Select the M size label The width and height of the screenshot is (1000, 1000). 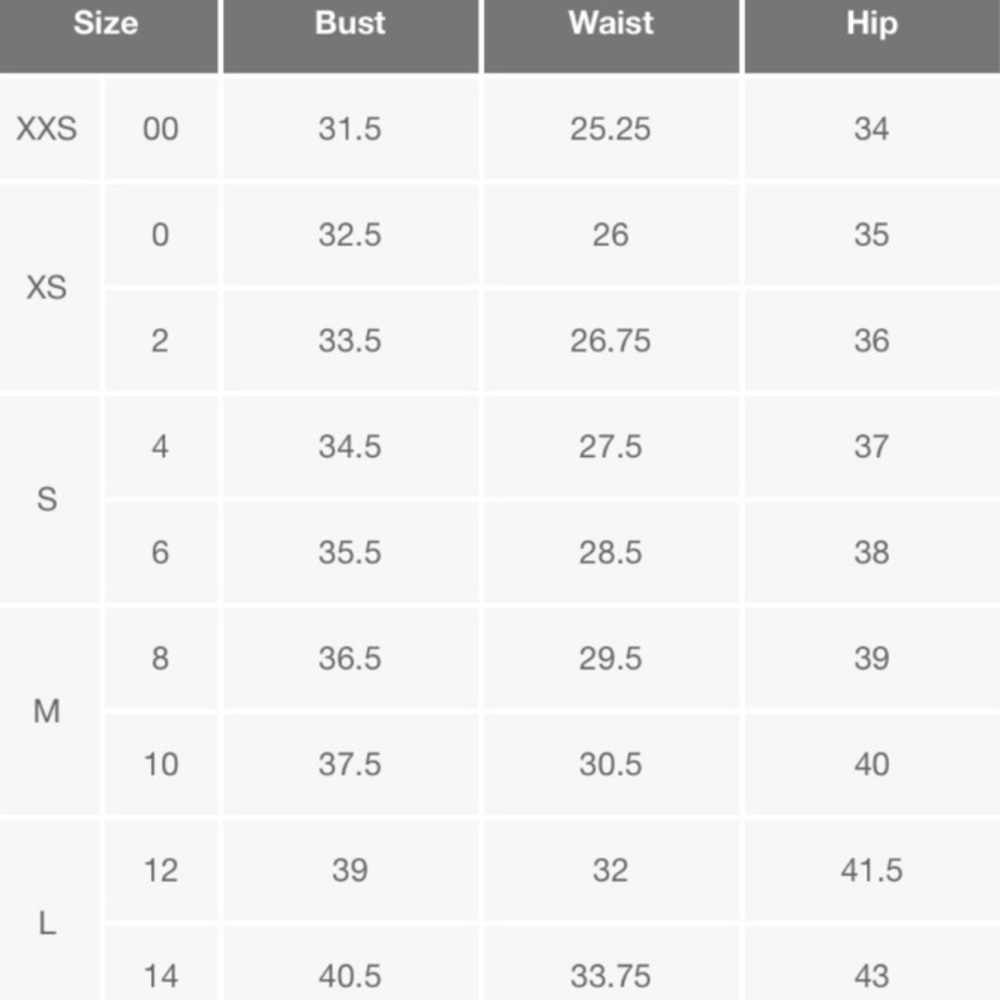pyautogui.click(x=47, y=712)
